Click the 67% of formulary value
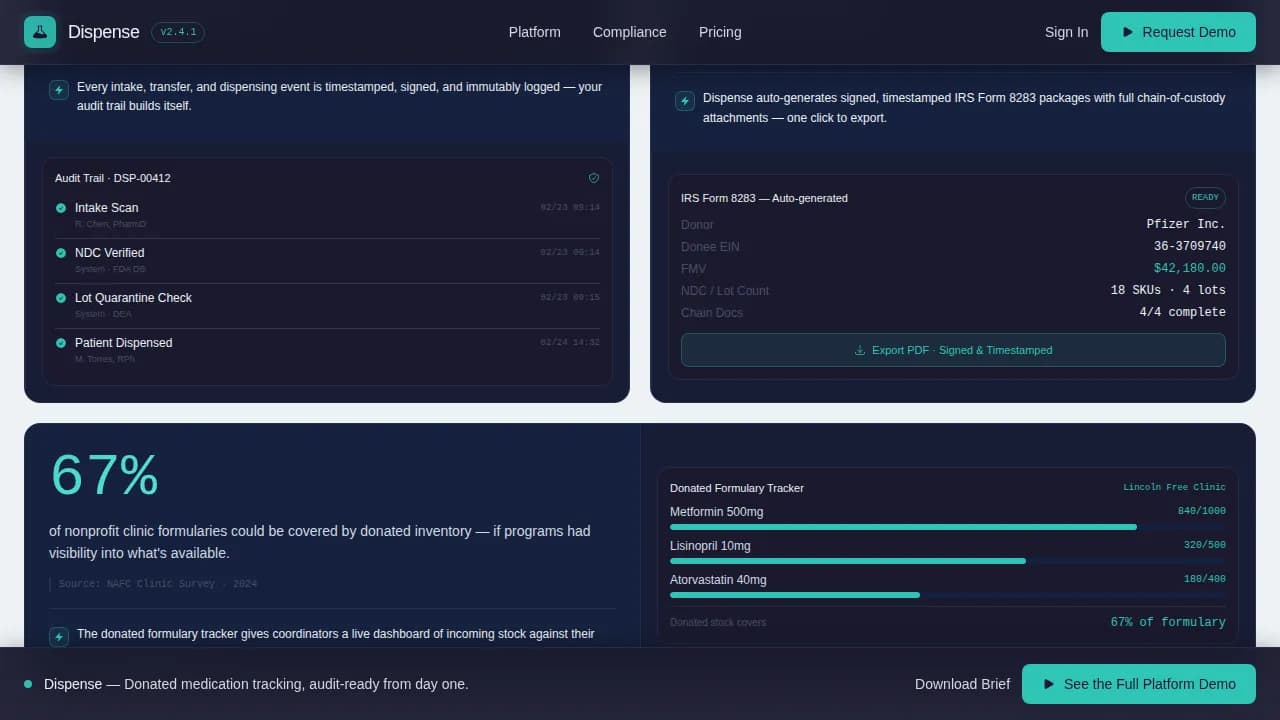 click(x=1168, y=622)
